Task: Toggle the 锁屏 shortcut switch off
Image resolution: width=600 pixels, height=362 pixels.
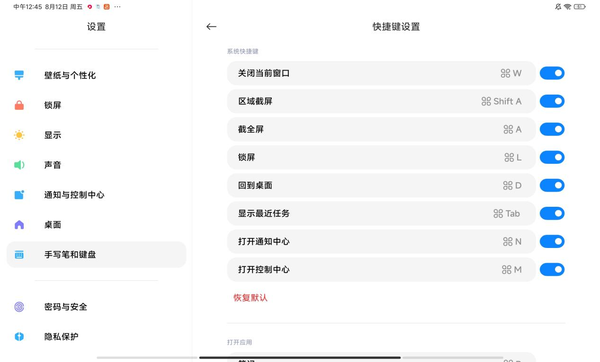Action: point(552,157)
